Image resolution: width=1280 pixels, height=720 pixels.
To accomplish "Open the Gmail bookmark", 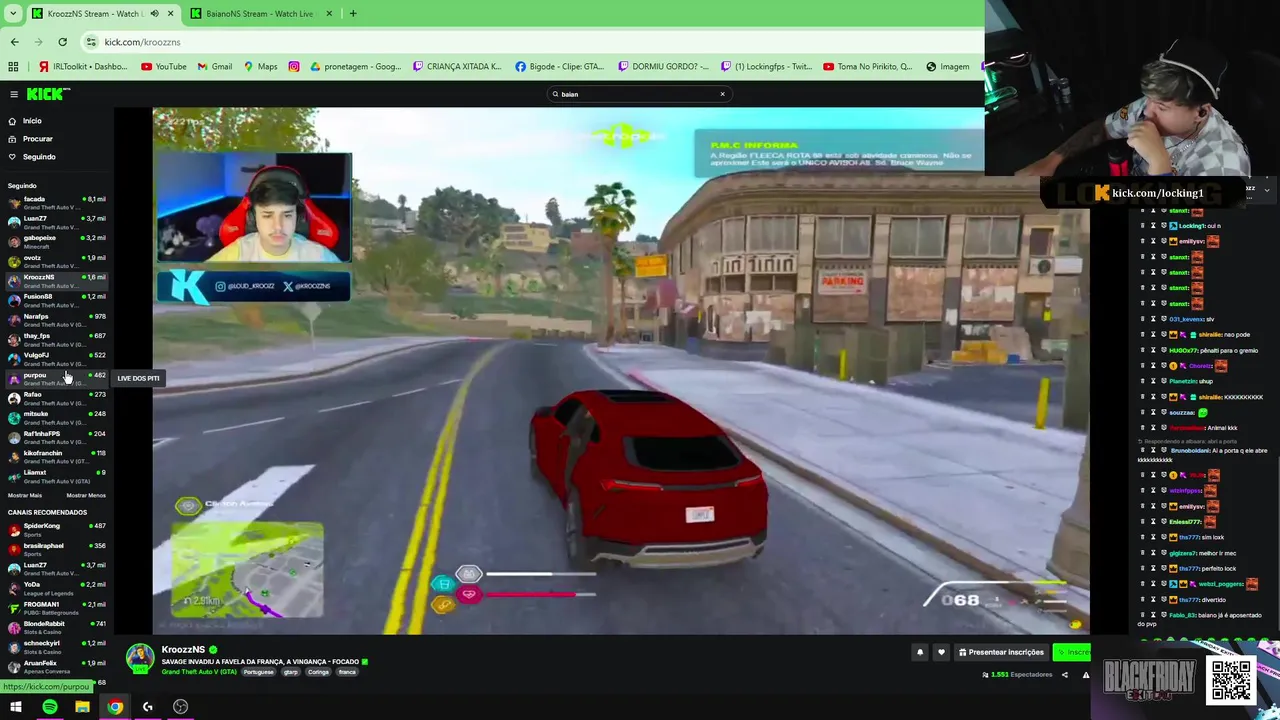I will point(215,67).
